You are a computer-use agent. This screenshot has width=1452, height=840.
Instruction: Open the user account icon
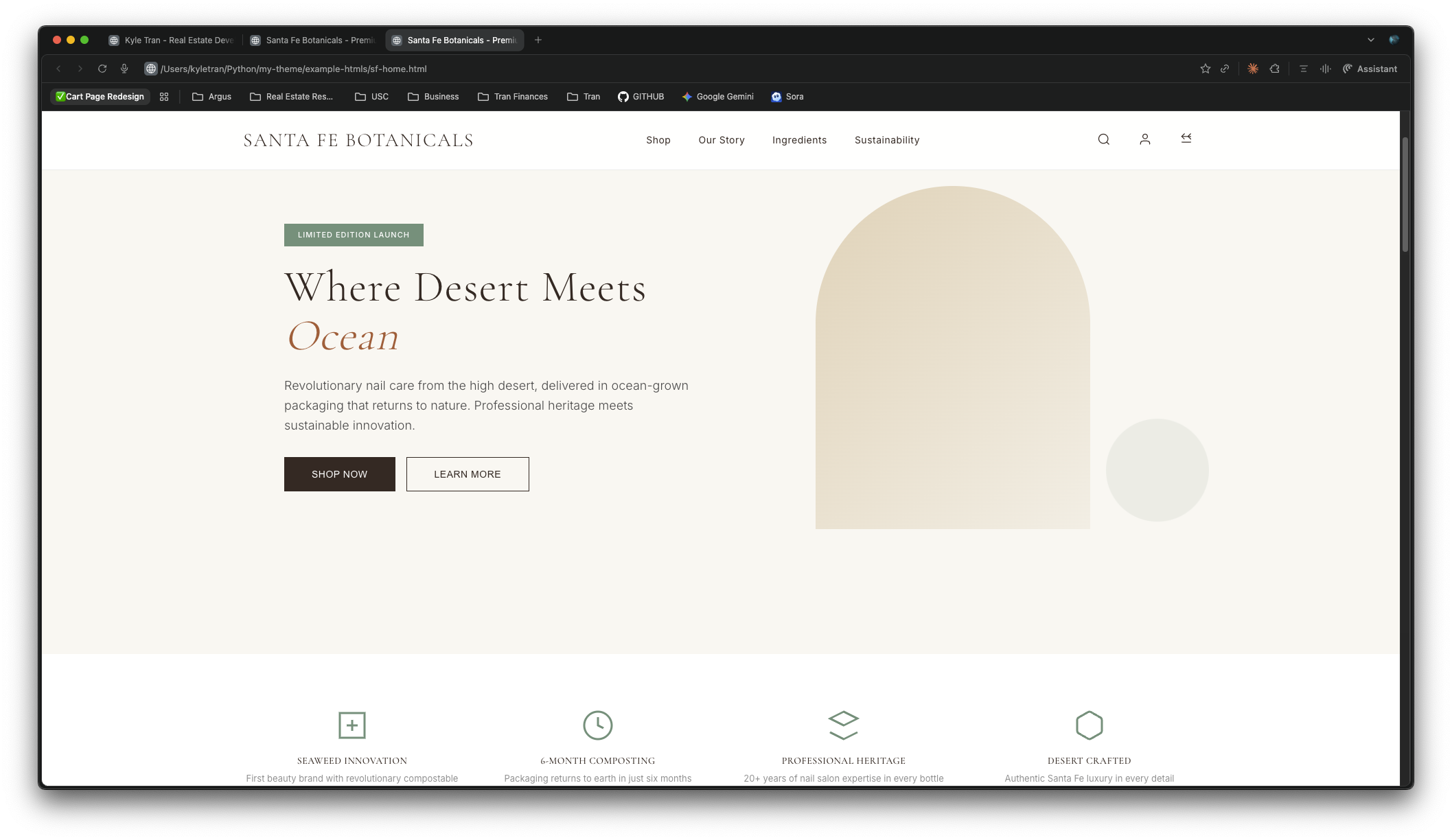(1144, 139)
